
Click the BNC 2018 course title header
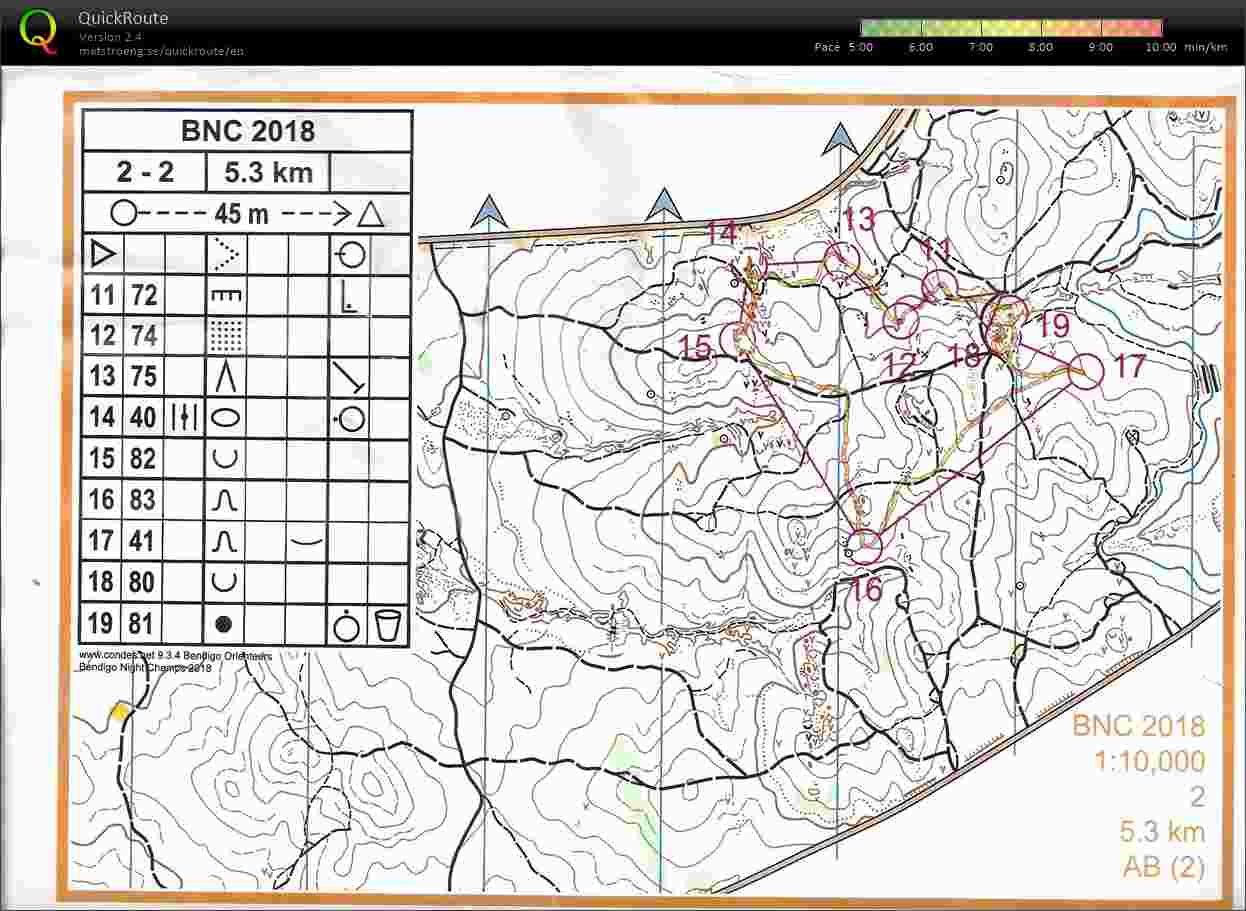246,130
